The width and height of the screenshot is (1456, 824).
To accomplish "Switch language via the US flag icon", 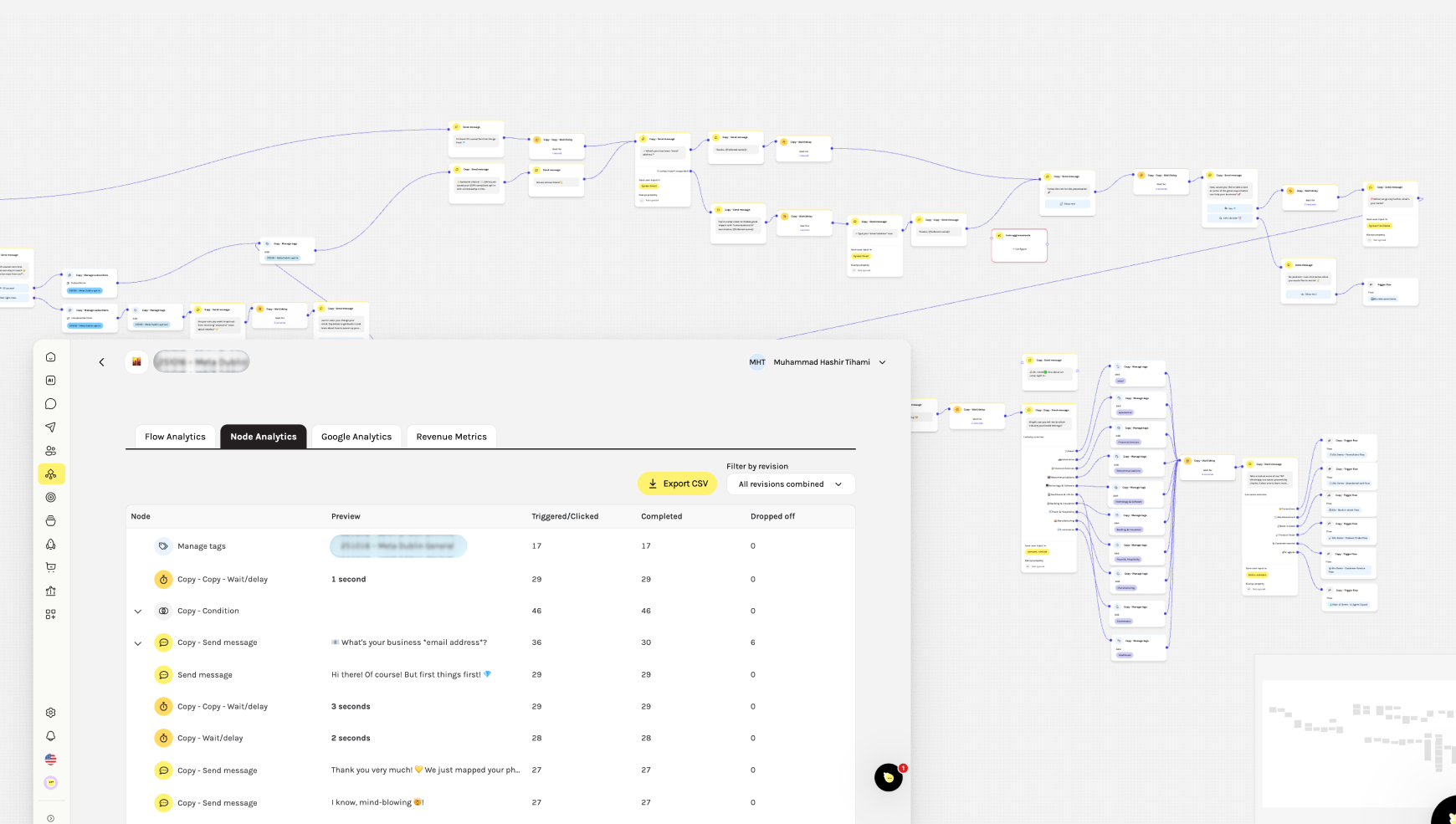I will tap(50, 759).
